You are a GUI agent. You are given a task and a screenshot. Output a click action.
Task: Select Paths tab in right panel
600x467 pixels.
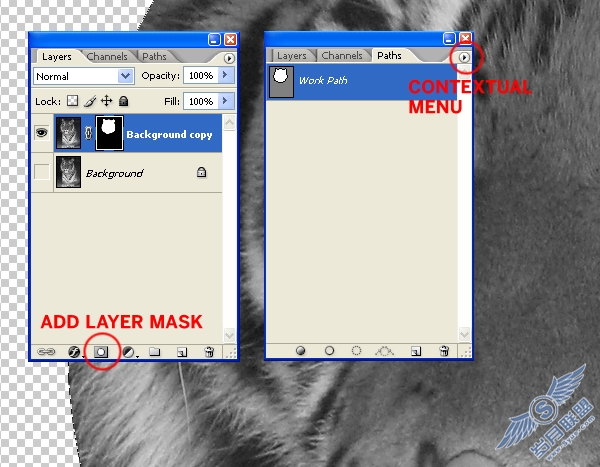389,56
